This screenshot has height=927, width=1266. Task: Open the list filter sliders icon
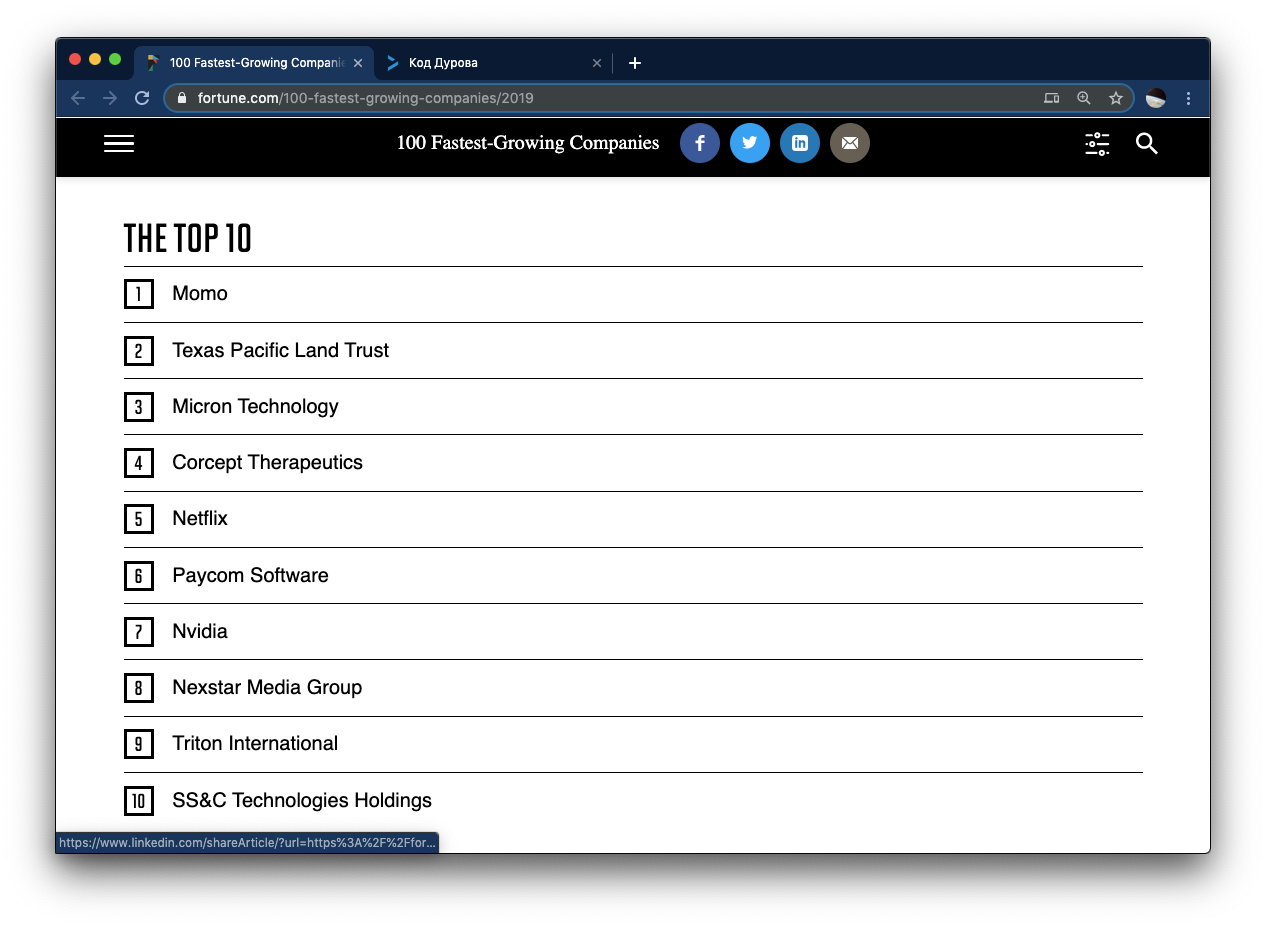coord(1097,144)
